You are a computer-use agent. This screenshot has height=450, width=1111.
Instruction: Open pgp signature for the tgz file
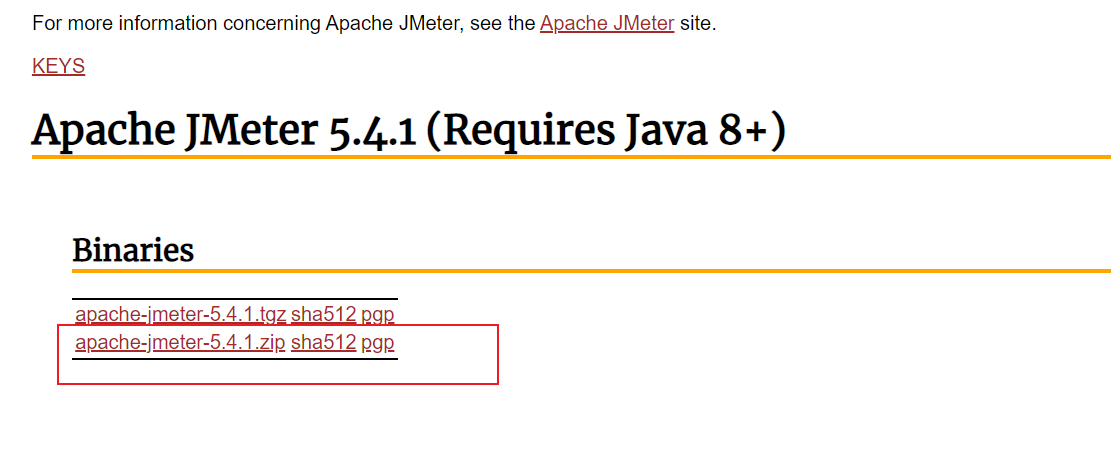pyautogui.click(x=377, y=314)
